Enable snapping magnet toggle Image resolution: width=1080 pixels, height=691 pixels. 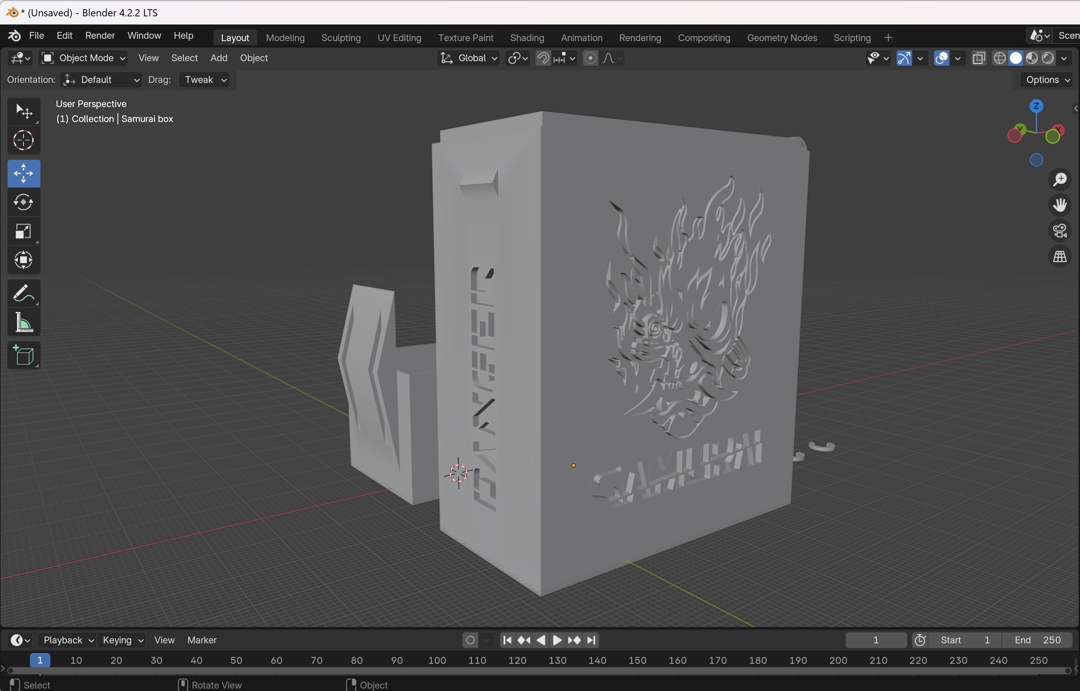tap(543, 58)
